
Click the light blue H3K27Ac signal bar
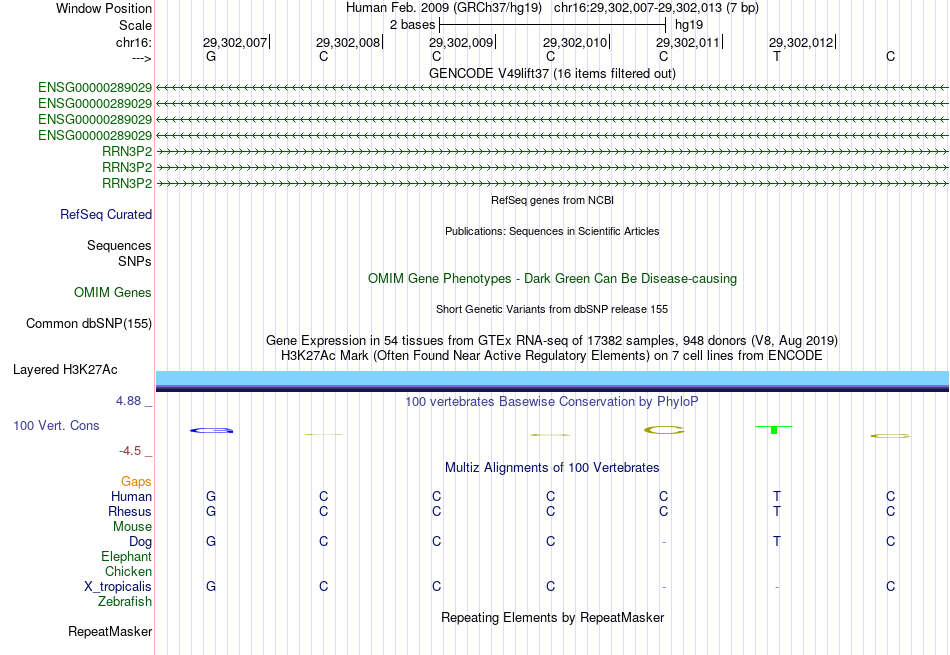[x=552, y=378]
